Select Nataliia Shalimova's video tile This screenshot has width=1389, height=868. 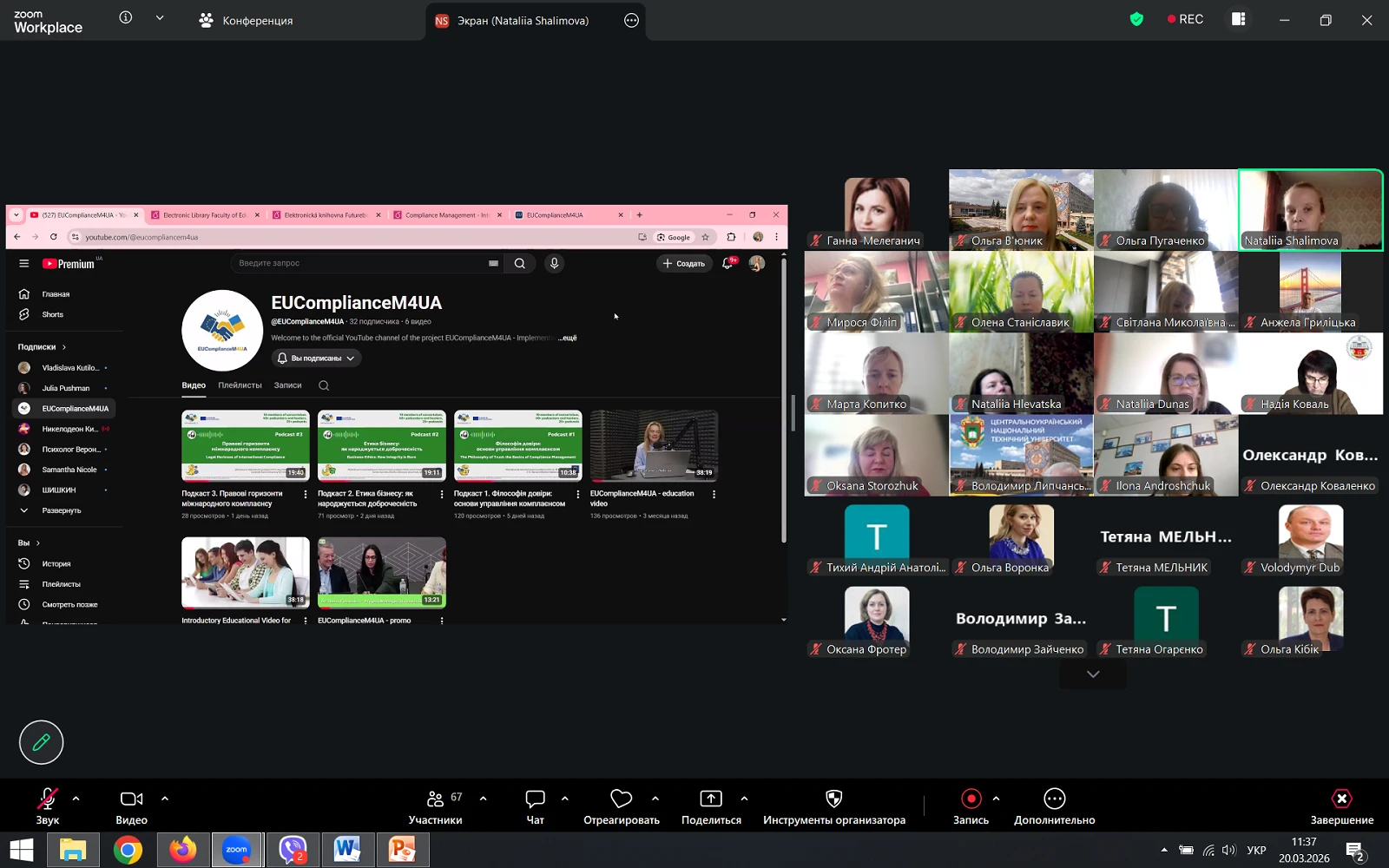point(1310,210)
